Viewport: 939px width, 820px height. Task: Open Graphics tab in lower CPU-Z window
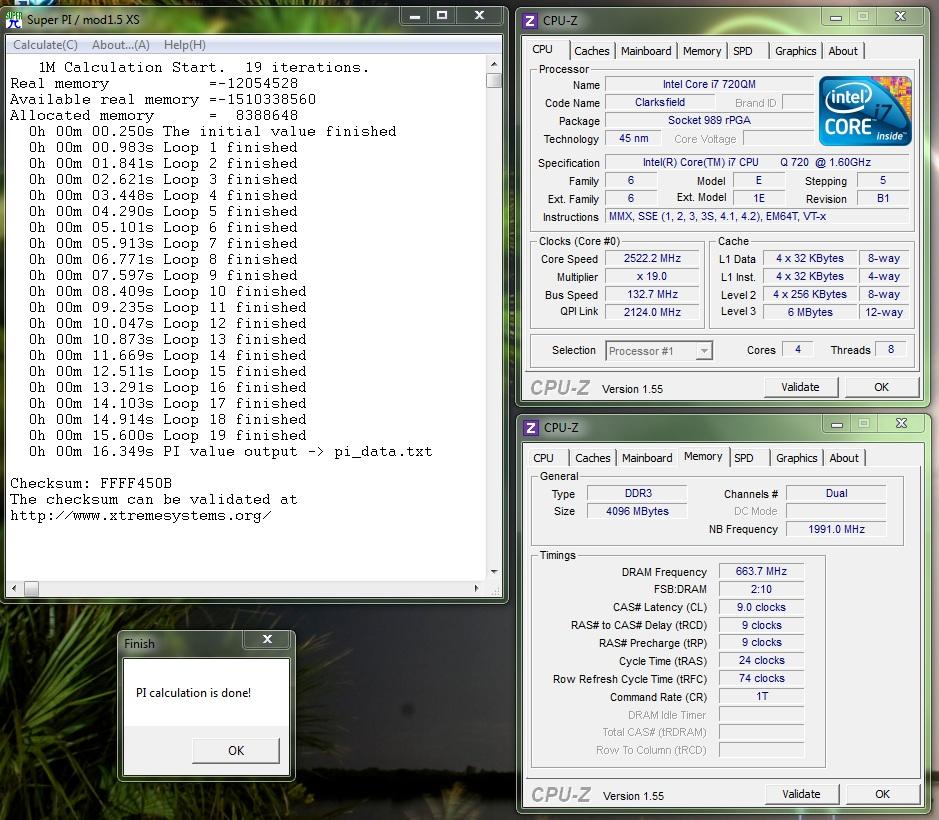(796, 458)
